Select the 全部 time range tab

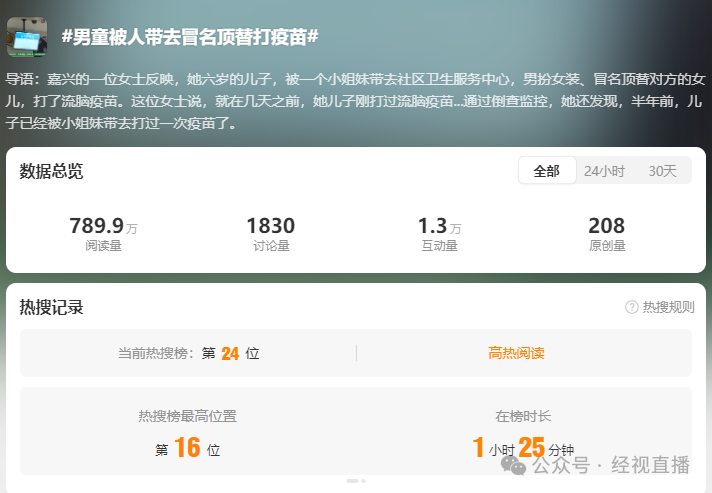point(546,171)
